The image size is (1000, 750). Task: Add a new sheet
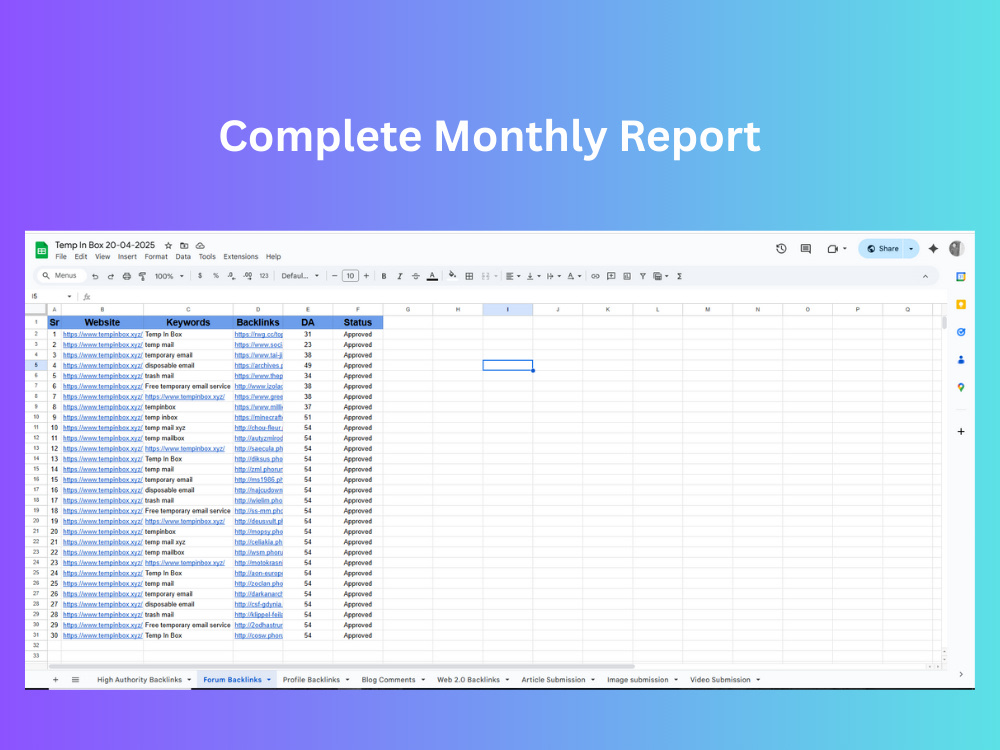tap(55, 680)
